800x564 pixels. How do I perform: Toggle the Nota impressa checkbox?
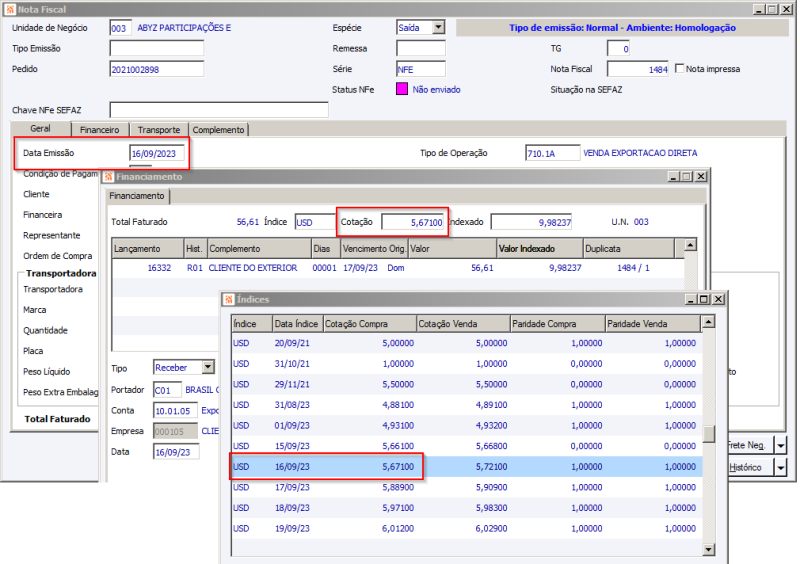click(x=681, y=69)
